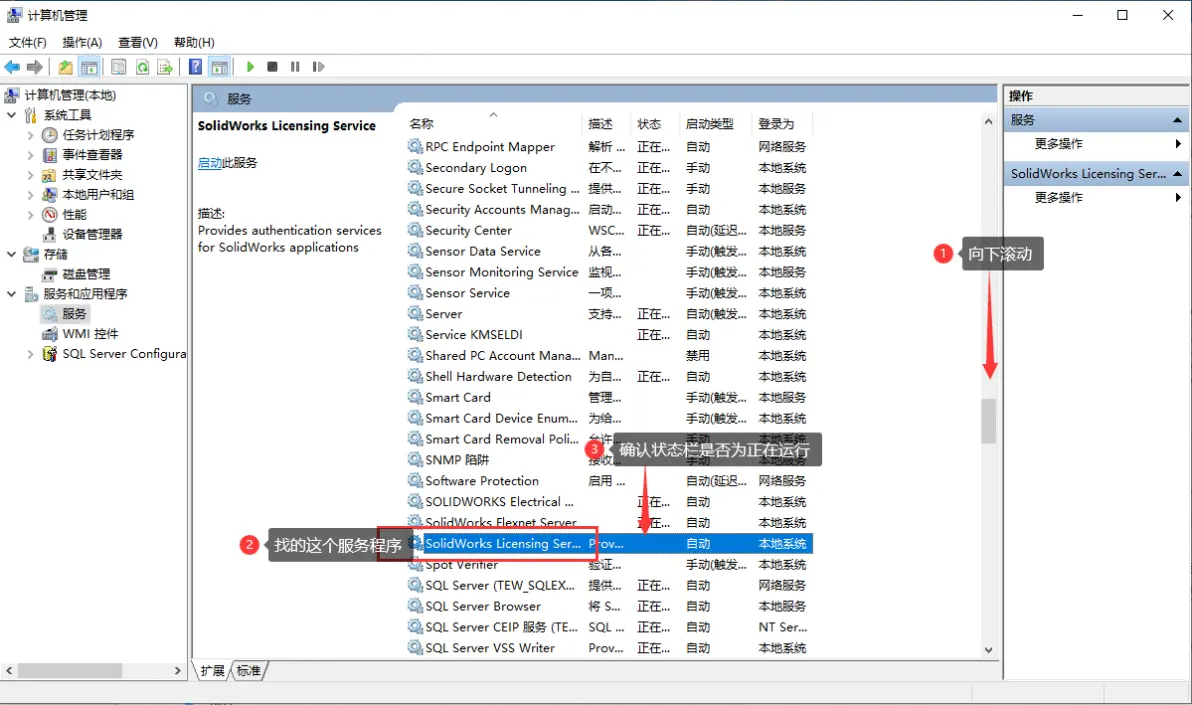Click the Restart service icon

(x=318, y=67)
